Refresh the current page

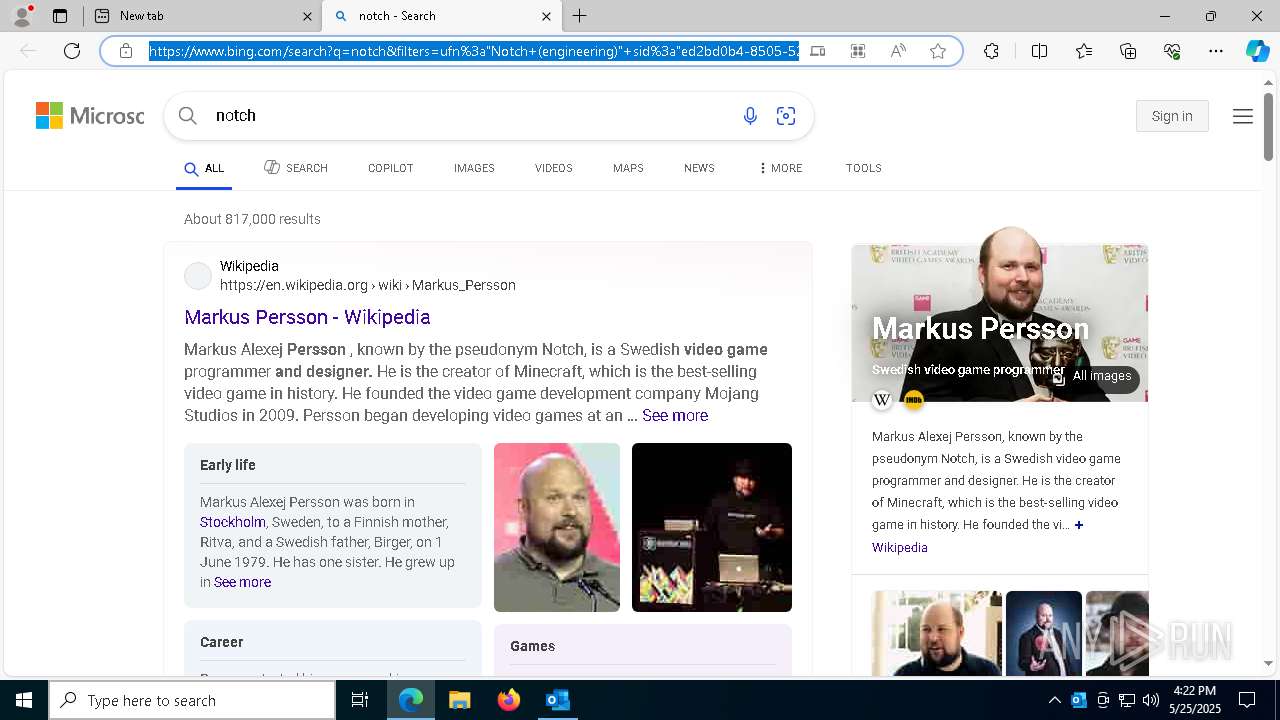[72, 51]
